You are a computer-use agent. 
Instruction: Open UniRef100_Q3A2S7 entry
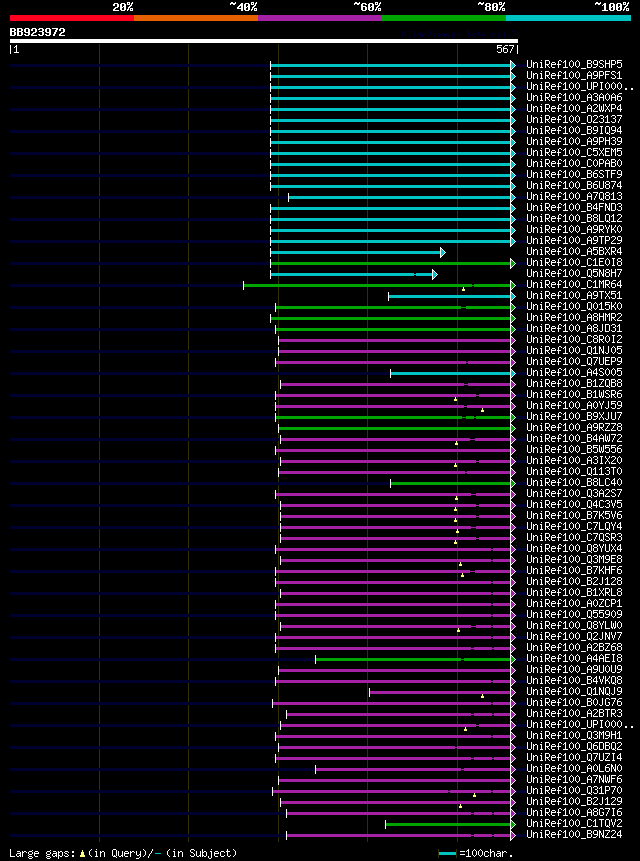click(574, 493)
